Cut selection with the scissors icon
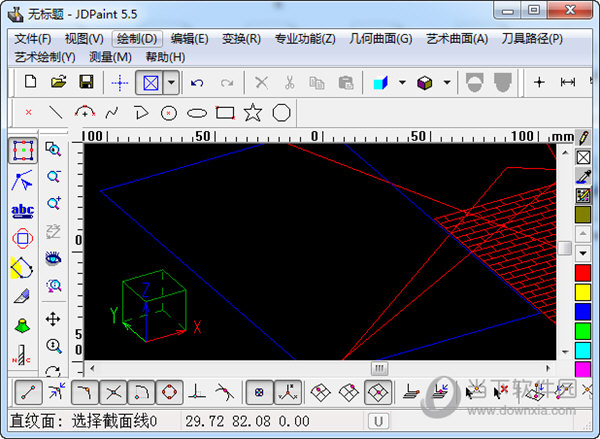This screenshot has height=439, width=600. click(290, 82)
